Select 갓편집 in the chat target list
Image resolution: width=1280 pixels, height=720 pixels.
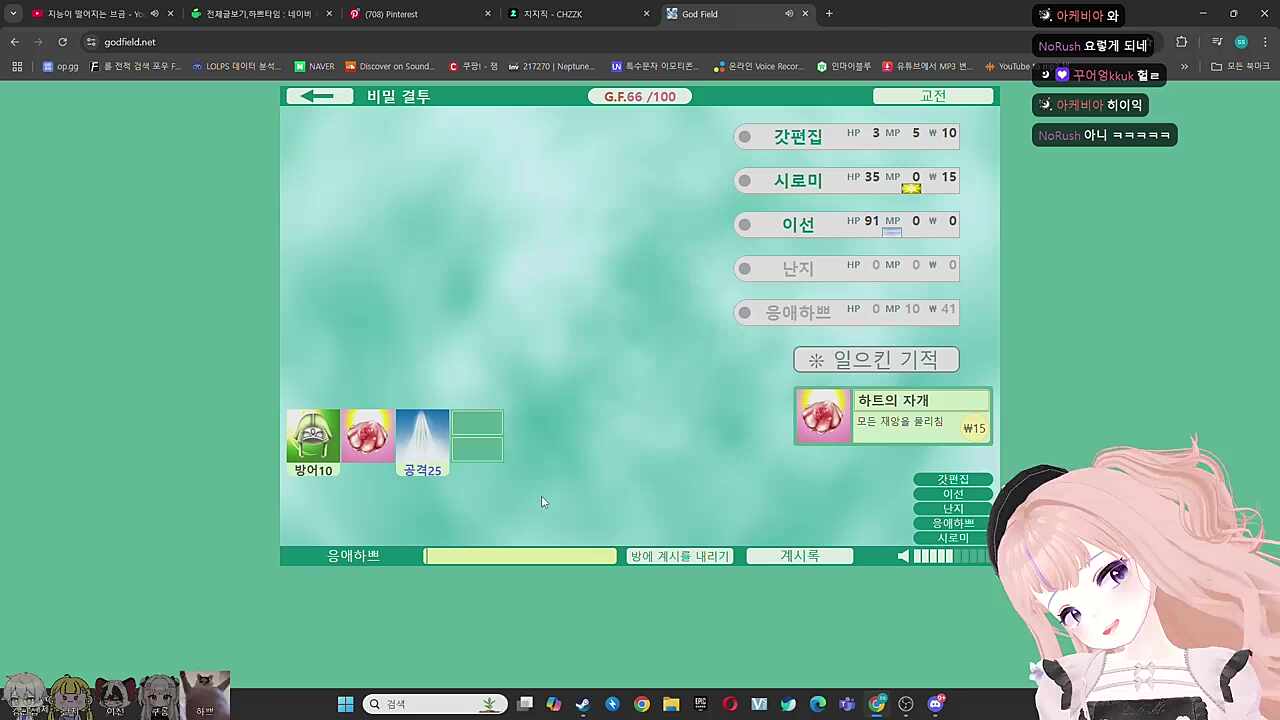click(x=953, y=479)
